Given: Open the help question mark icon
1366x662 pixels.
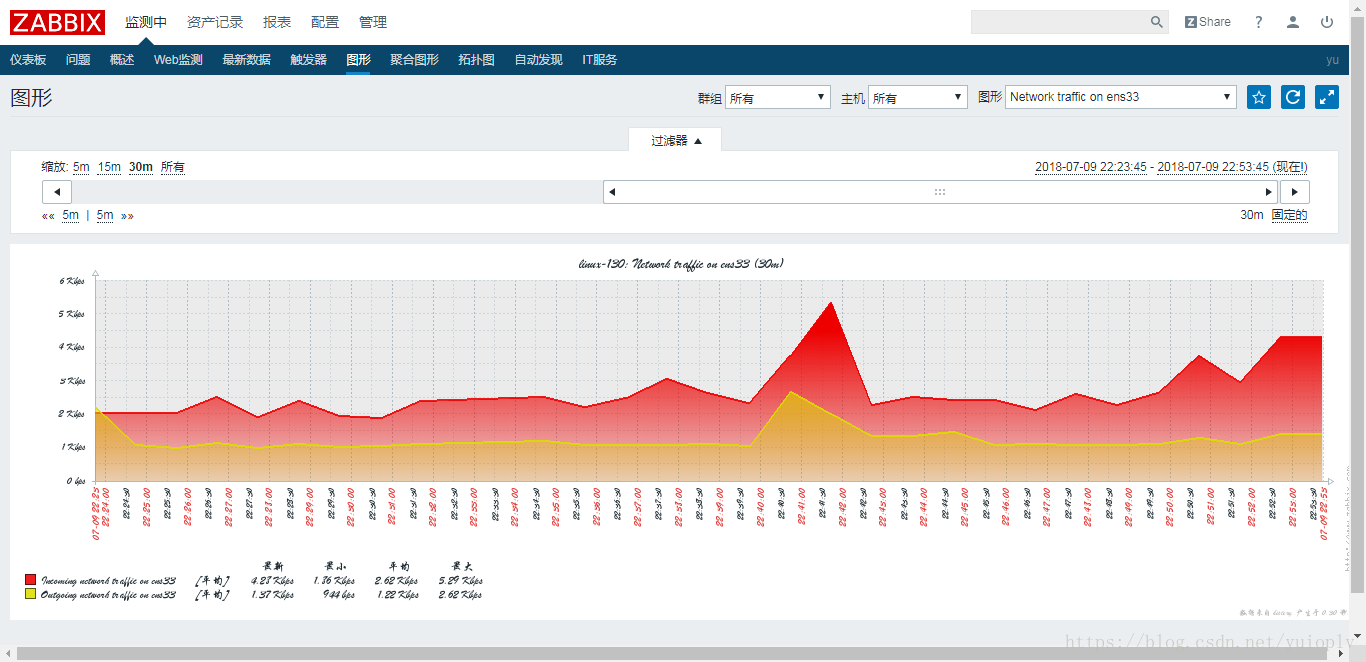Looking at the screenshot, I should (x=1259, y=22).
